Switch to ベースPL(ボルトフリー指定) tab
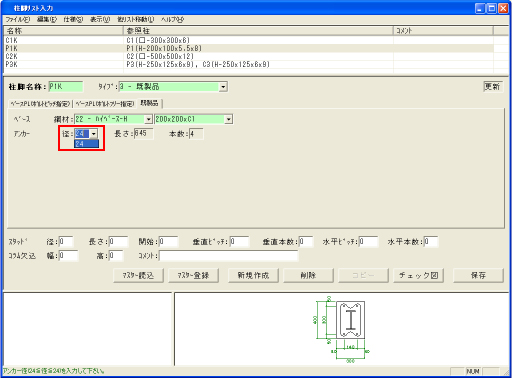The width and height of the screenshot is (512, 378). coord(105,104)
